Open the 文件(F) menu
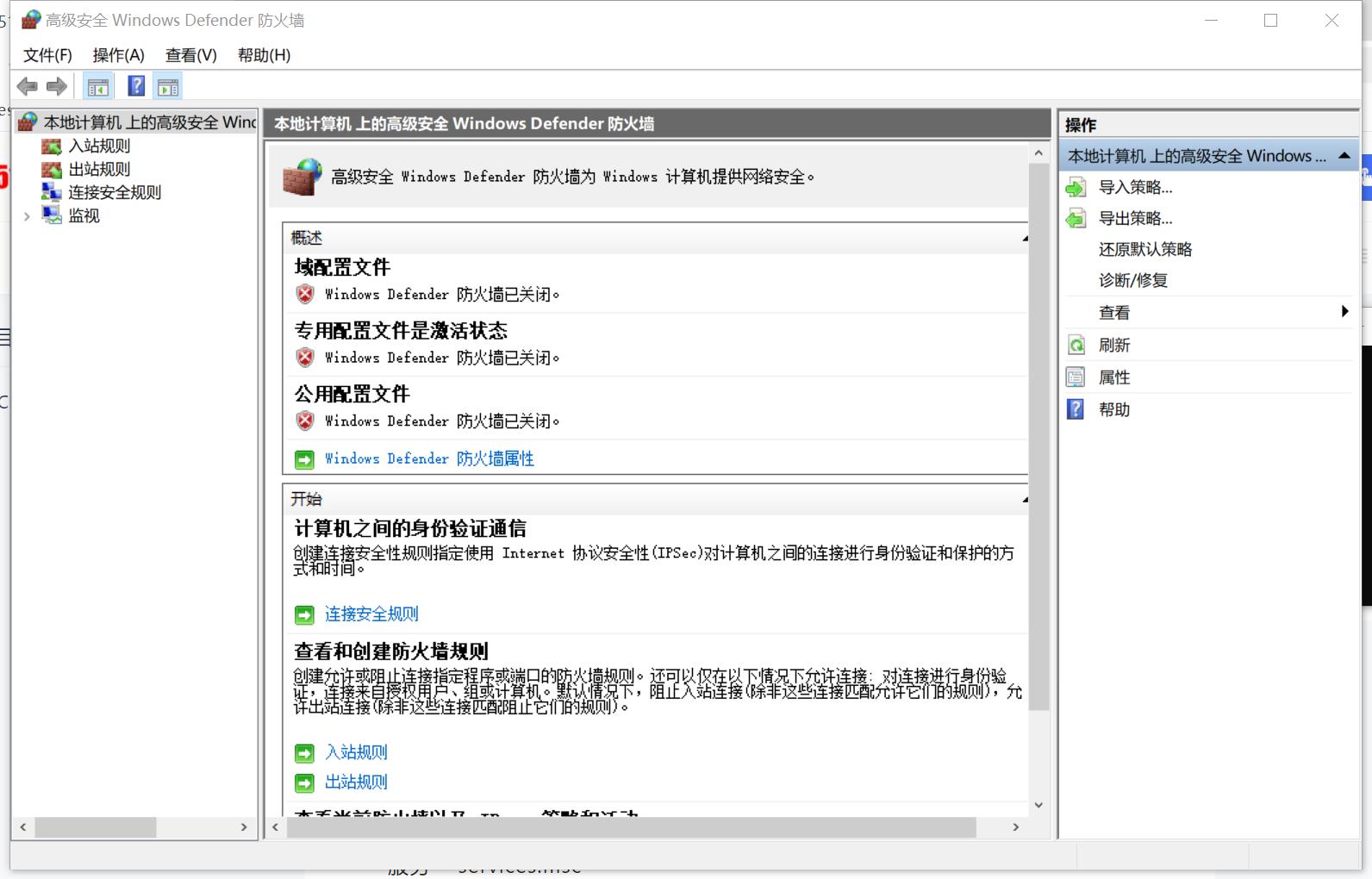Viewport: 1372px width, 879px height. [47, 55]
